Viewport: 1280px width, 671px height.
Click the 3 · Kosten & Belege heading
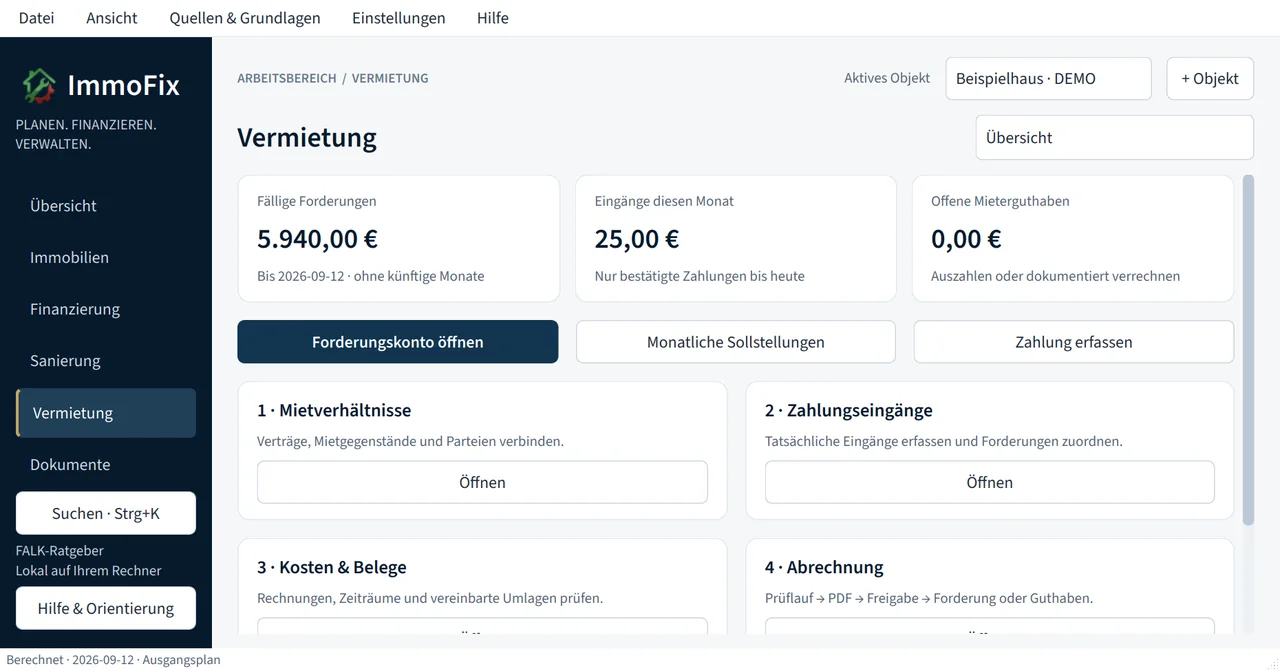coord(332,567)
